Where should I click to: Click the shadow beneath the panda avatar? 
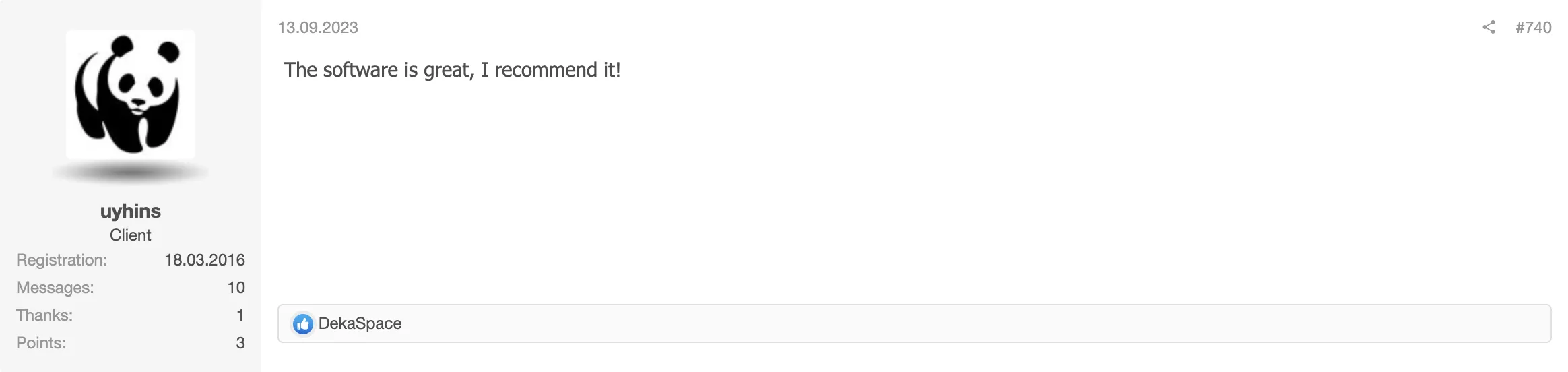click(130, 173)
